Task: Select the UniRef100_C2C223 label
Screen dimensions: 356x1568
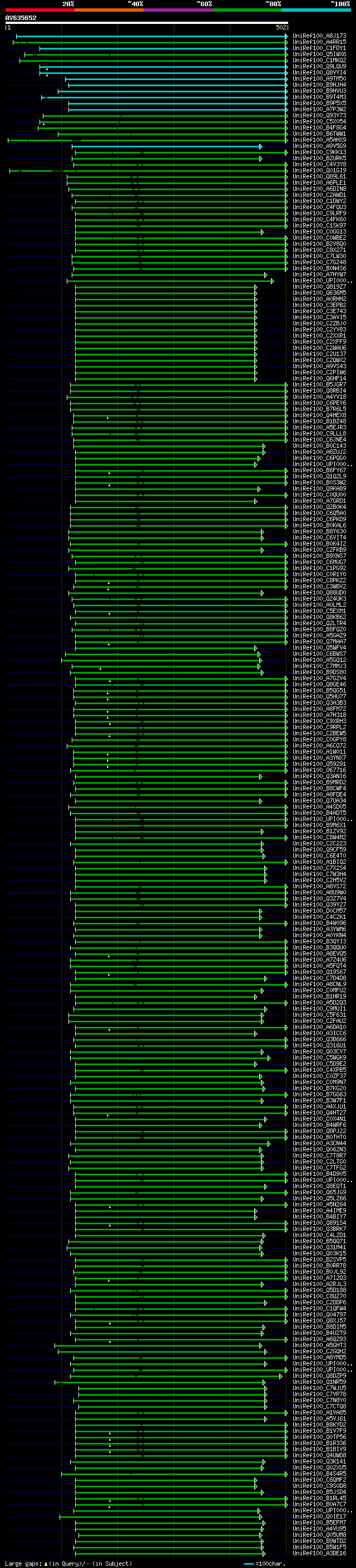Action: 319,844
